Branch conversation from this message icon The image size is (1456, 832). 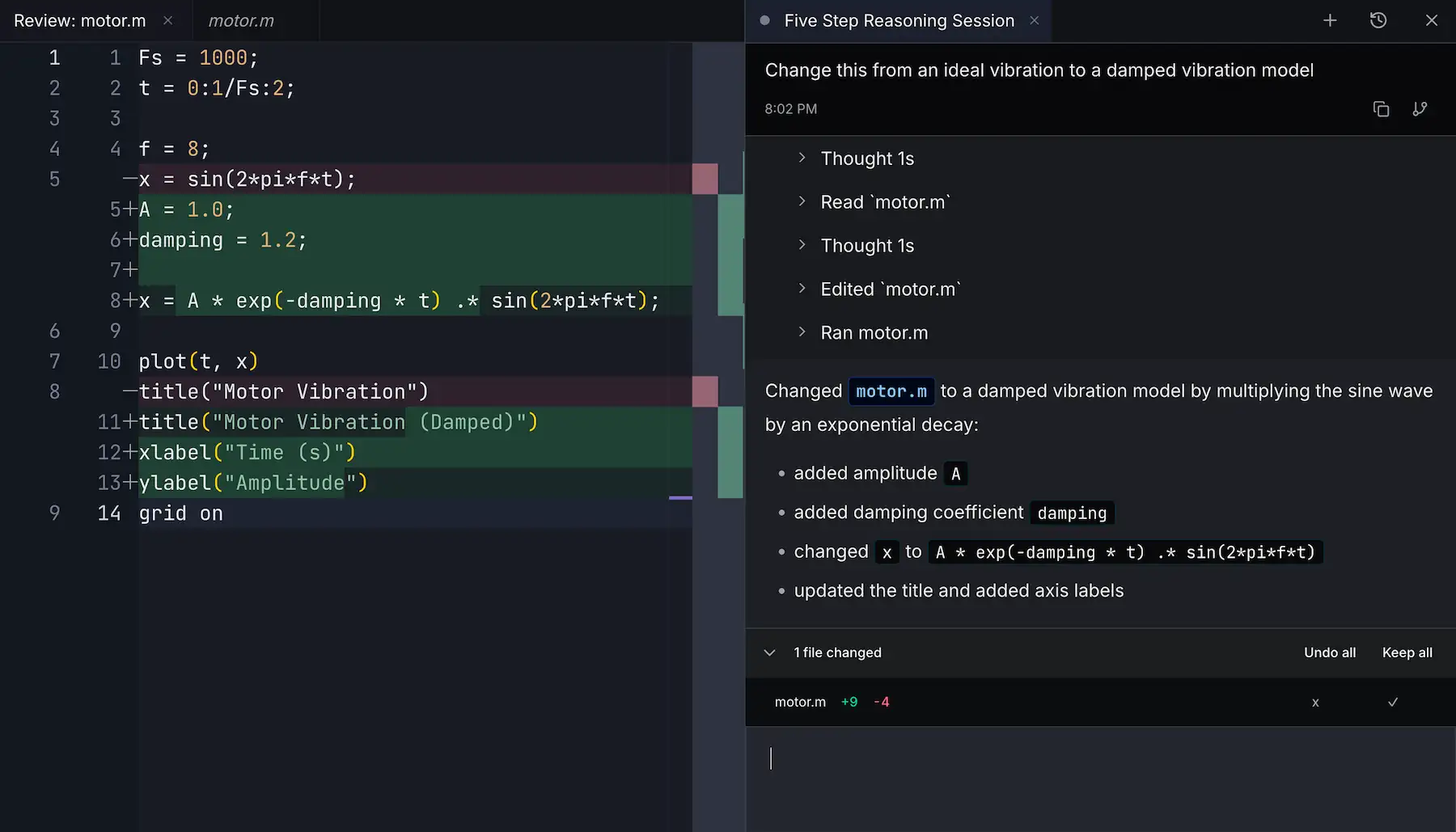pyautogui.click(x=1420, y=109)
